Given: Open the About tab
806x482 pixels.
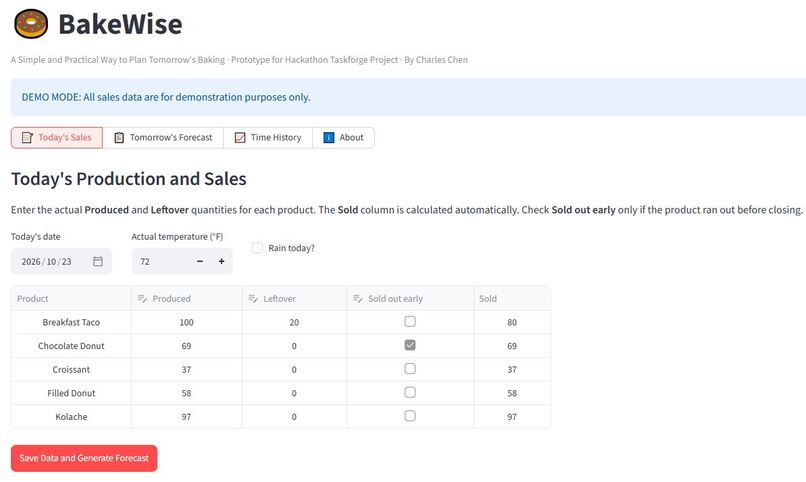Looking at the screenshot, I should [343, 138].
